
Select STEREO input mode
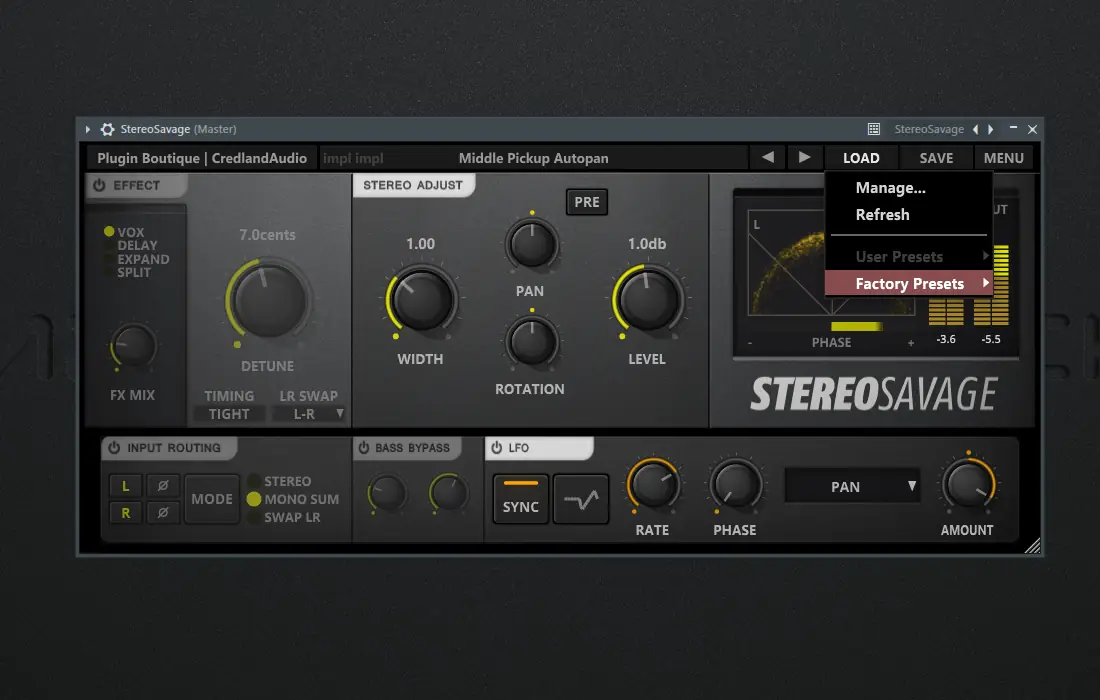point(280,481)
